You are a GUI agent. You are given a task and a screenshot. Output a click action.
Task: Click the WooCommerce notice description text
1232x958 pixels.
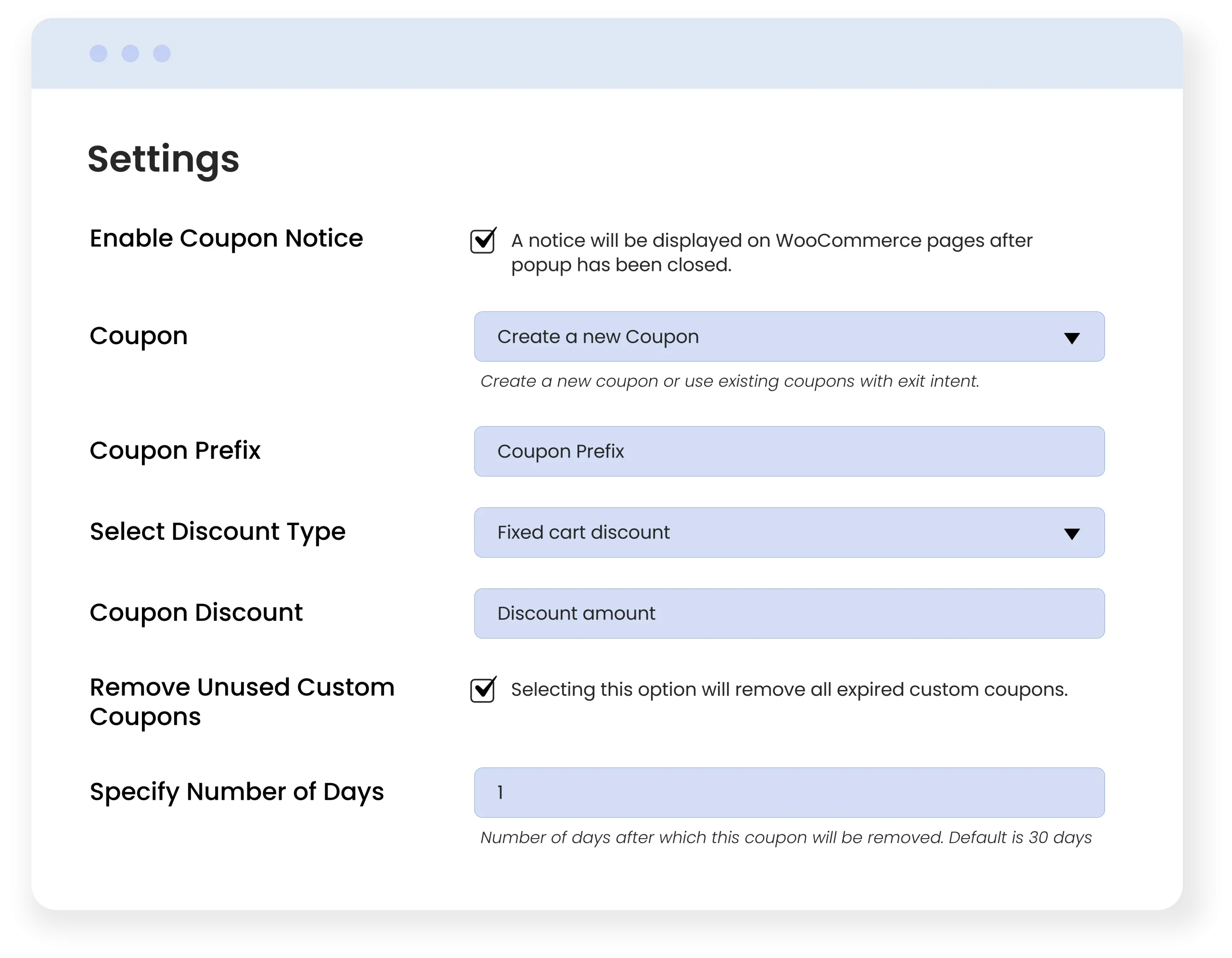tap(771, 252)
